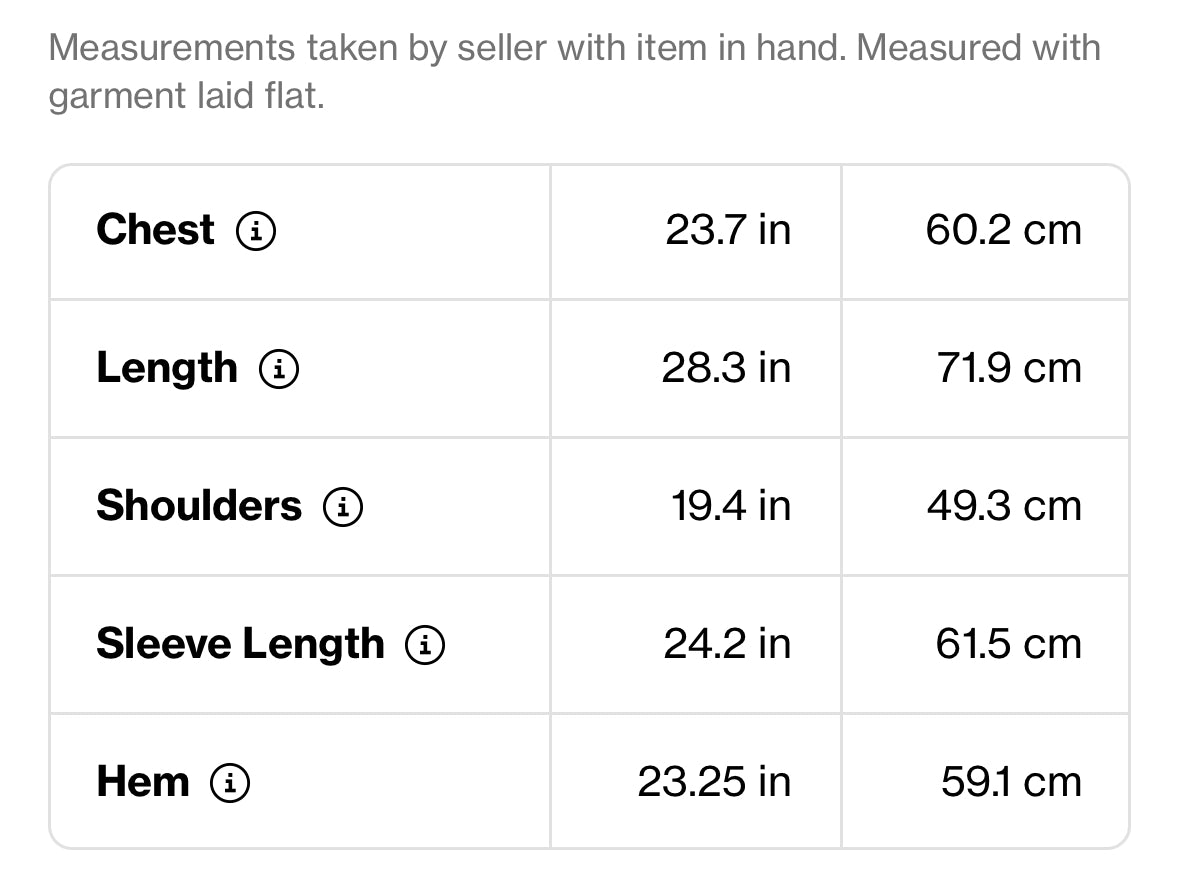Click the 23.25 in hem value
1179x880 pixels.
coord(714,782)
